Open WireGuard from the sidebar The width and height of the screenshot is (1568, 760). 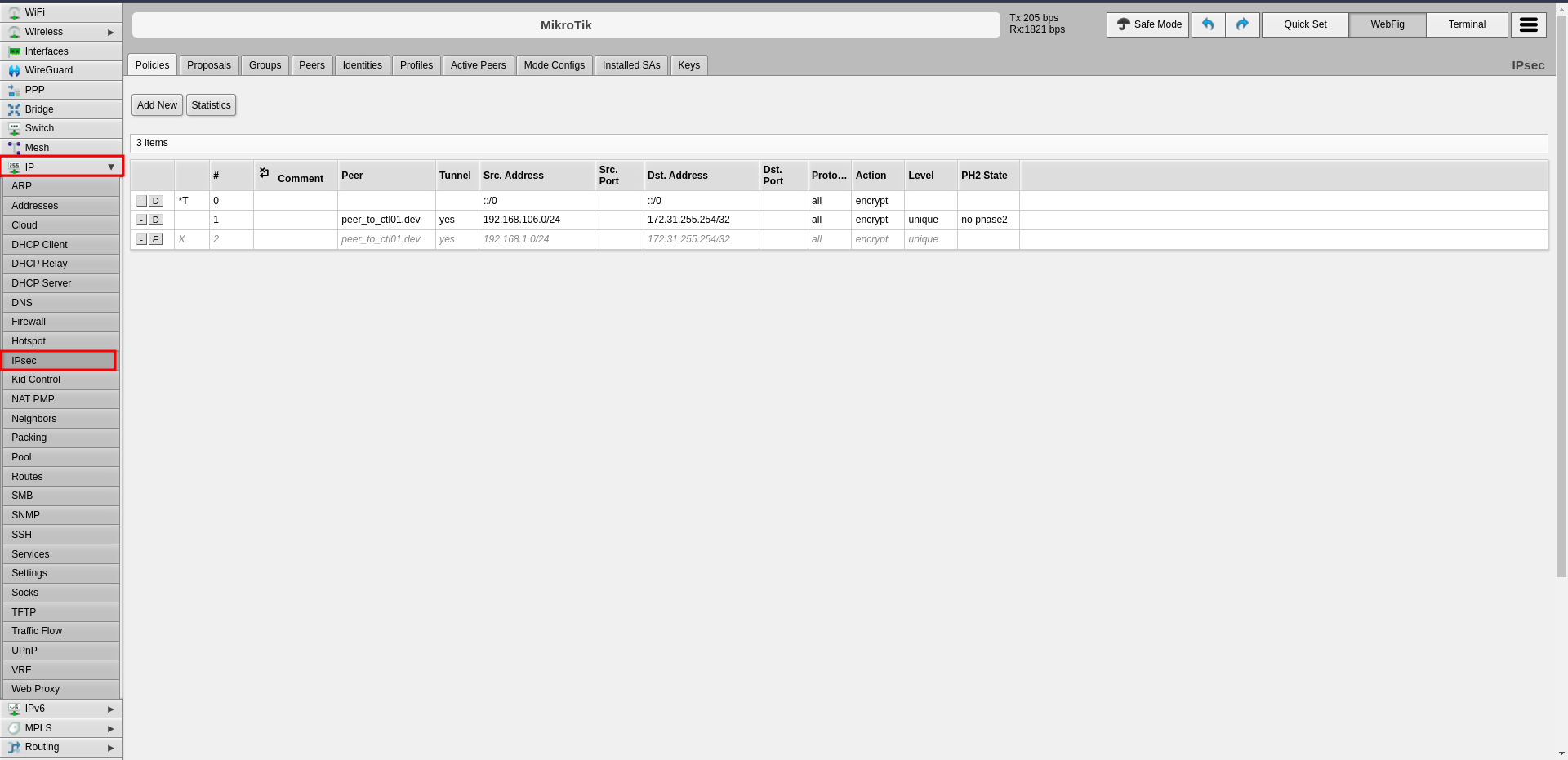point(48,70)
